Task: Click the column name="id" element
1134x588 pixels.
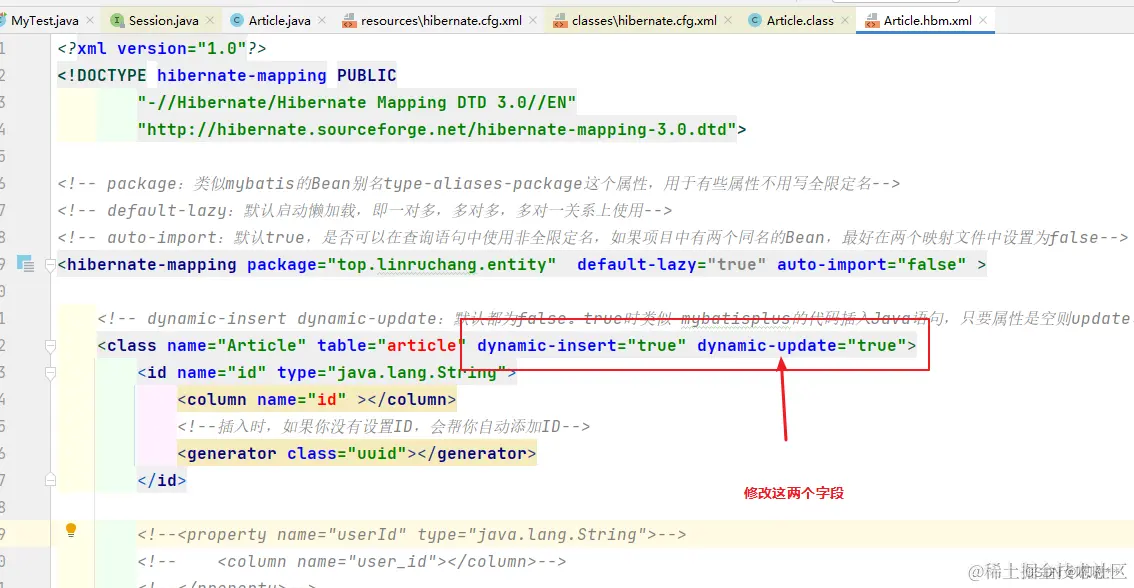Action: [x=317, y=399]
